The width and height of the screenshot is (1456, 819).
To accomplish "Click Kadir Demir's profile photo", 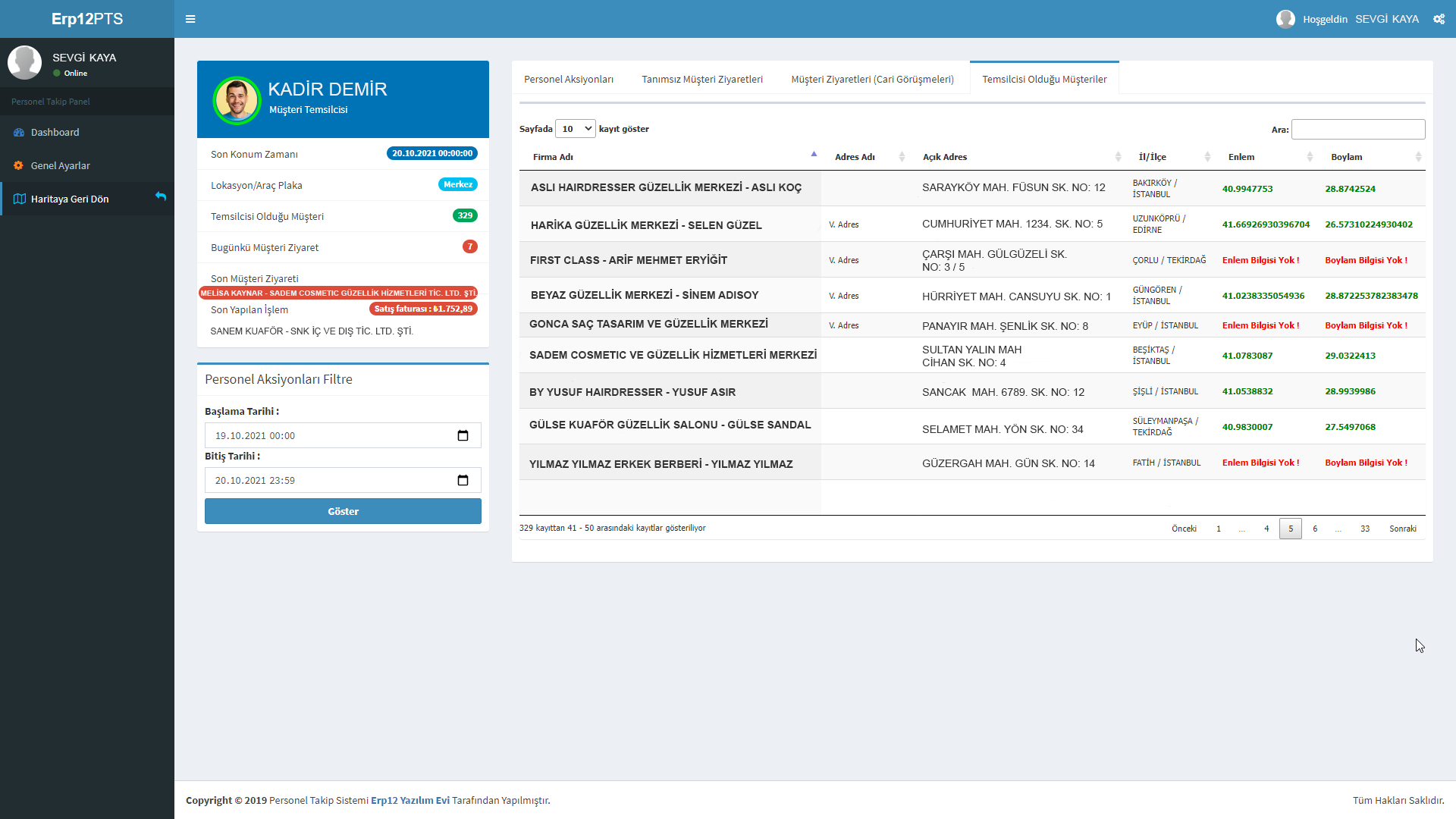I will [x=237, y=99].
